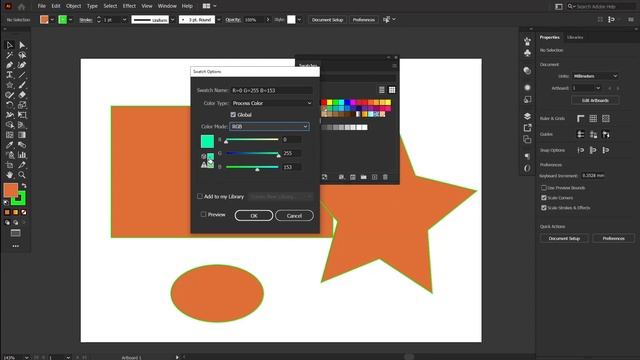Image resolution: width=640 pixels, height=360 pixels.
Task: Select the Eyedropper tool
Action: [9, 145]
